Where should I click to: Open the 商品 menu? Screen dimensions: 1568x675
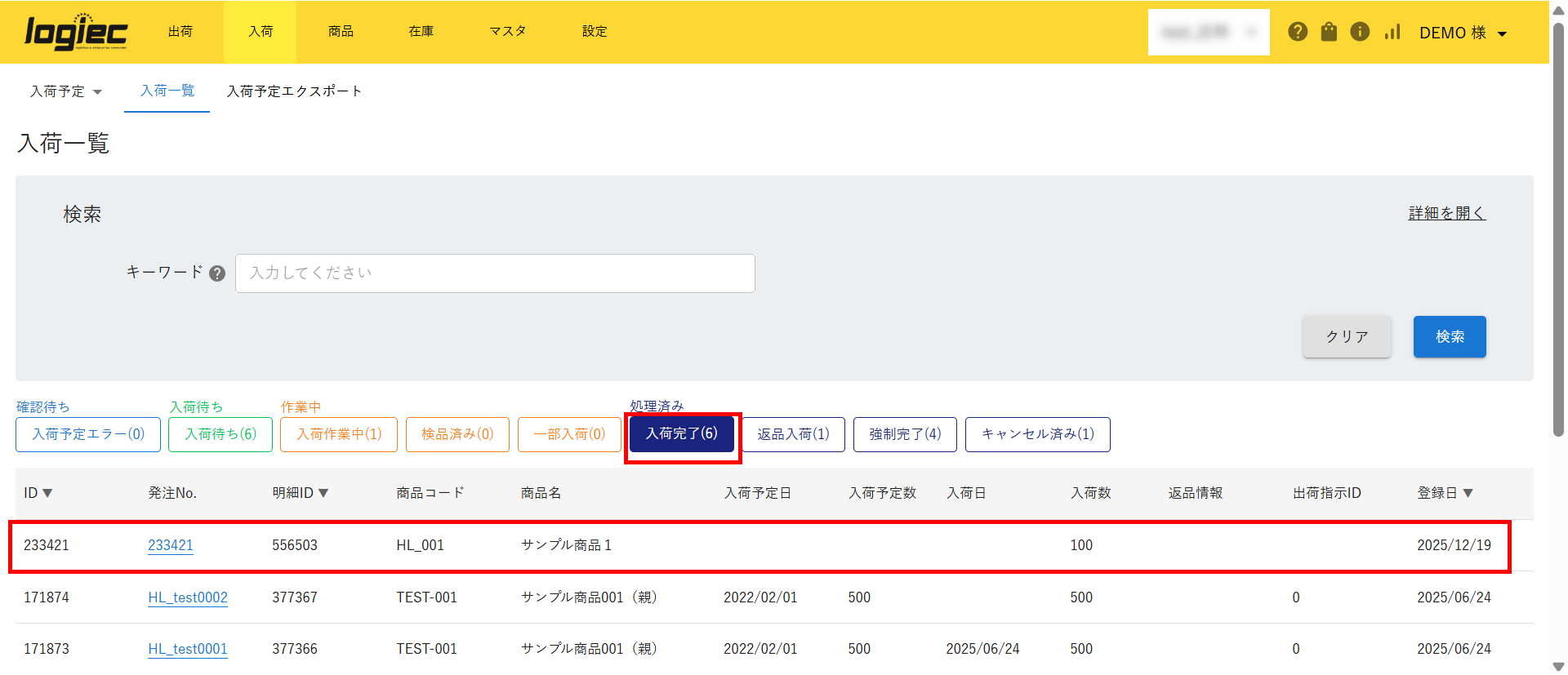click(x=341, y=32)
